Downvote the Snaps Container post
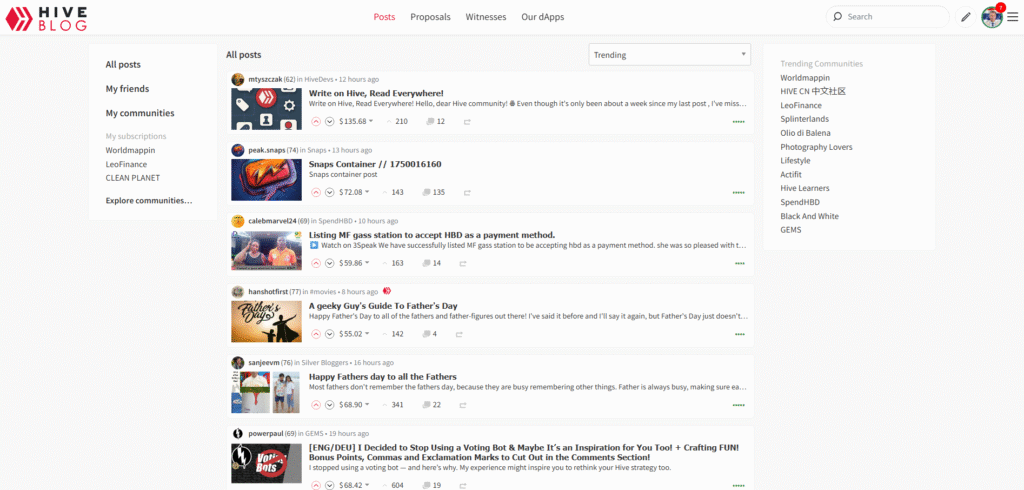This screenshot has height=490, width=1024. [x=330, y=193]
